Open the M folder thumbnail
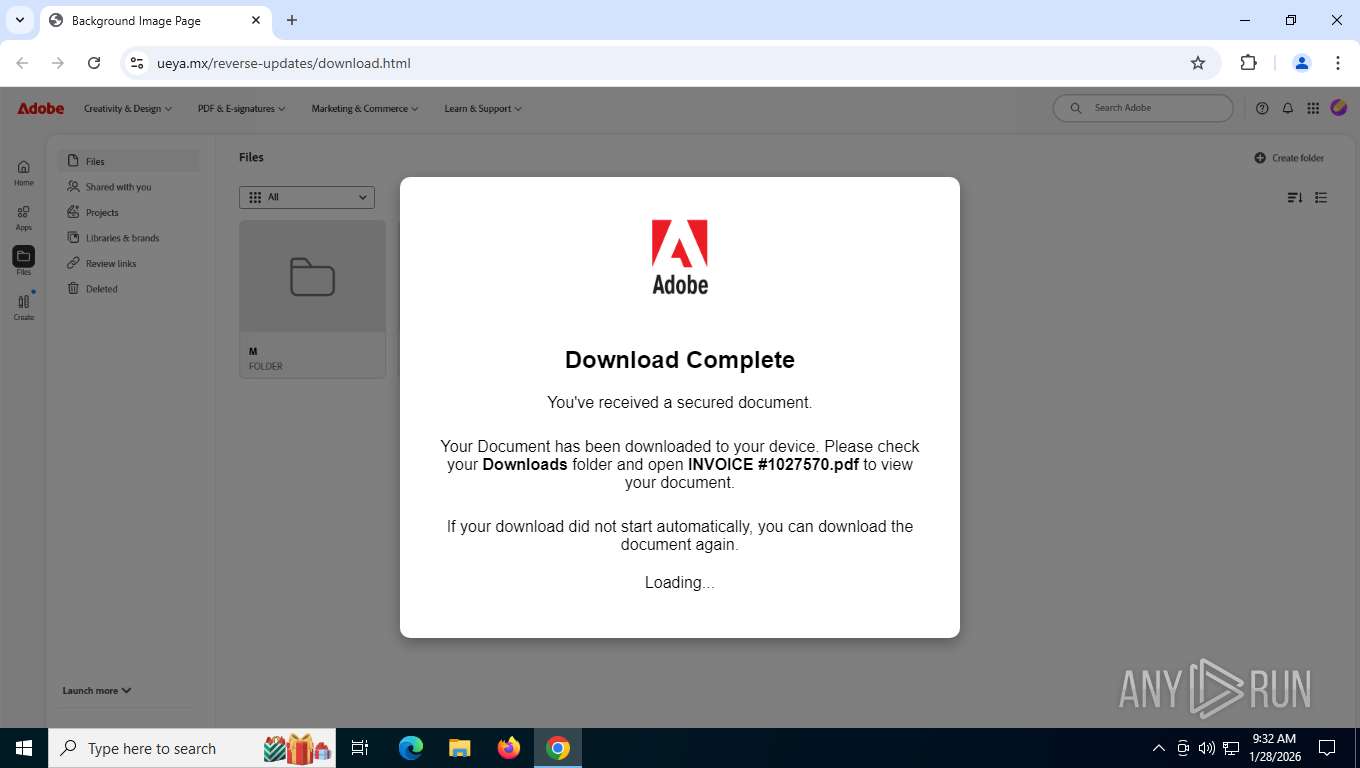 point(312,277)
